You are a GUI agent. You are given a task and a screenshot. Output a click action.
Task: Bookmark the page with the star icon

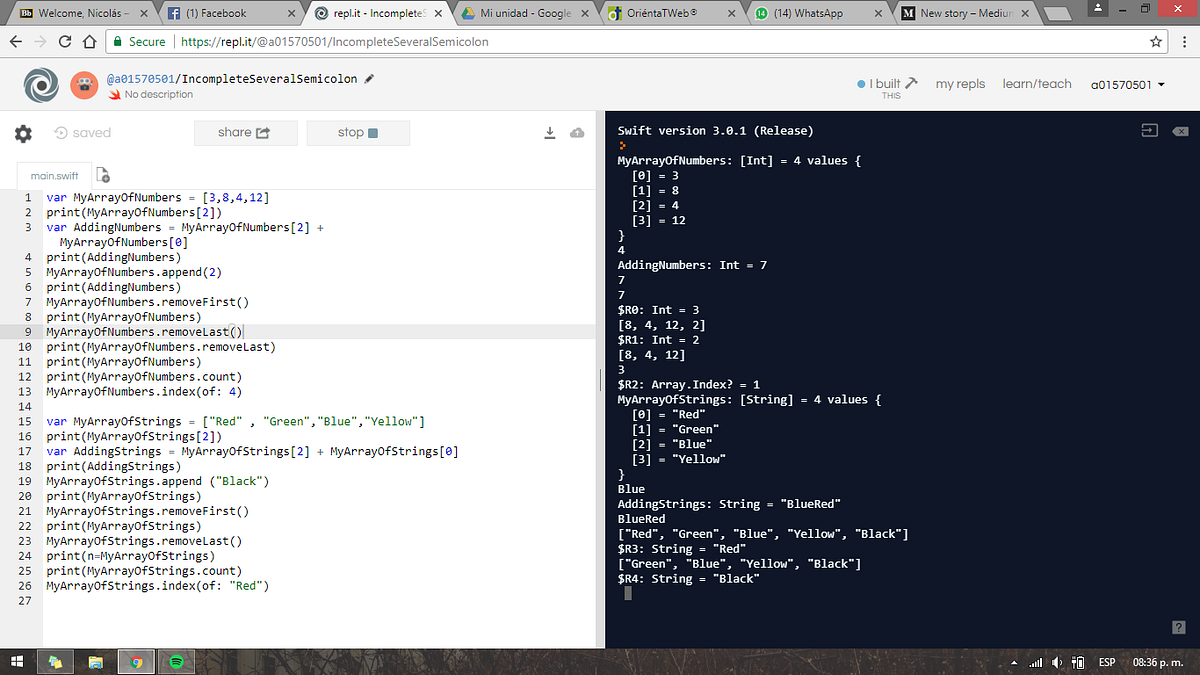tap(1157, 41)
